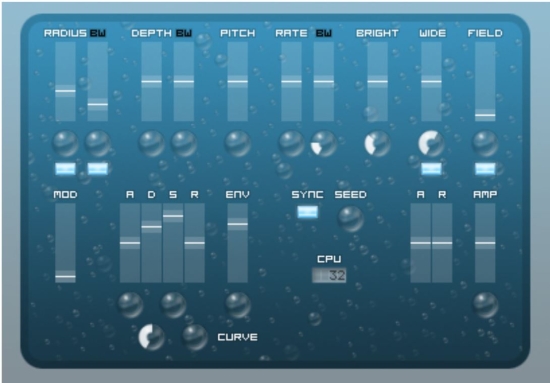Adjust the DEPTH BW slider
550x383 pixels.
pos(184,81)
